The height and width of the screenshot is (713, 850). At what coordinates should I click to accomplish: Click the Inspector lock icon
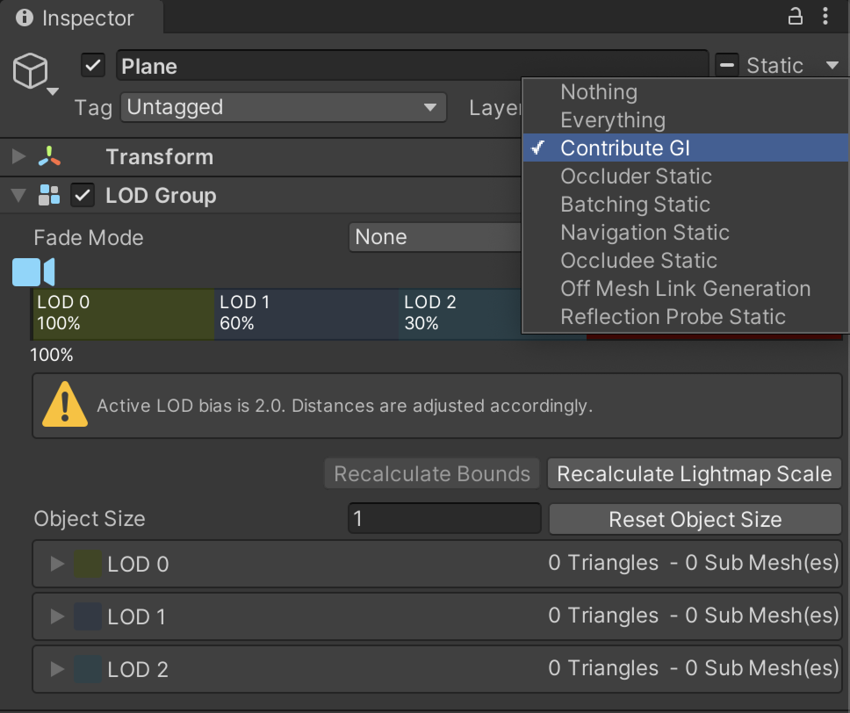point(795,17)
